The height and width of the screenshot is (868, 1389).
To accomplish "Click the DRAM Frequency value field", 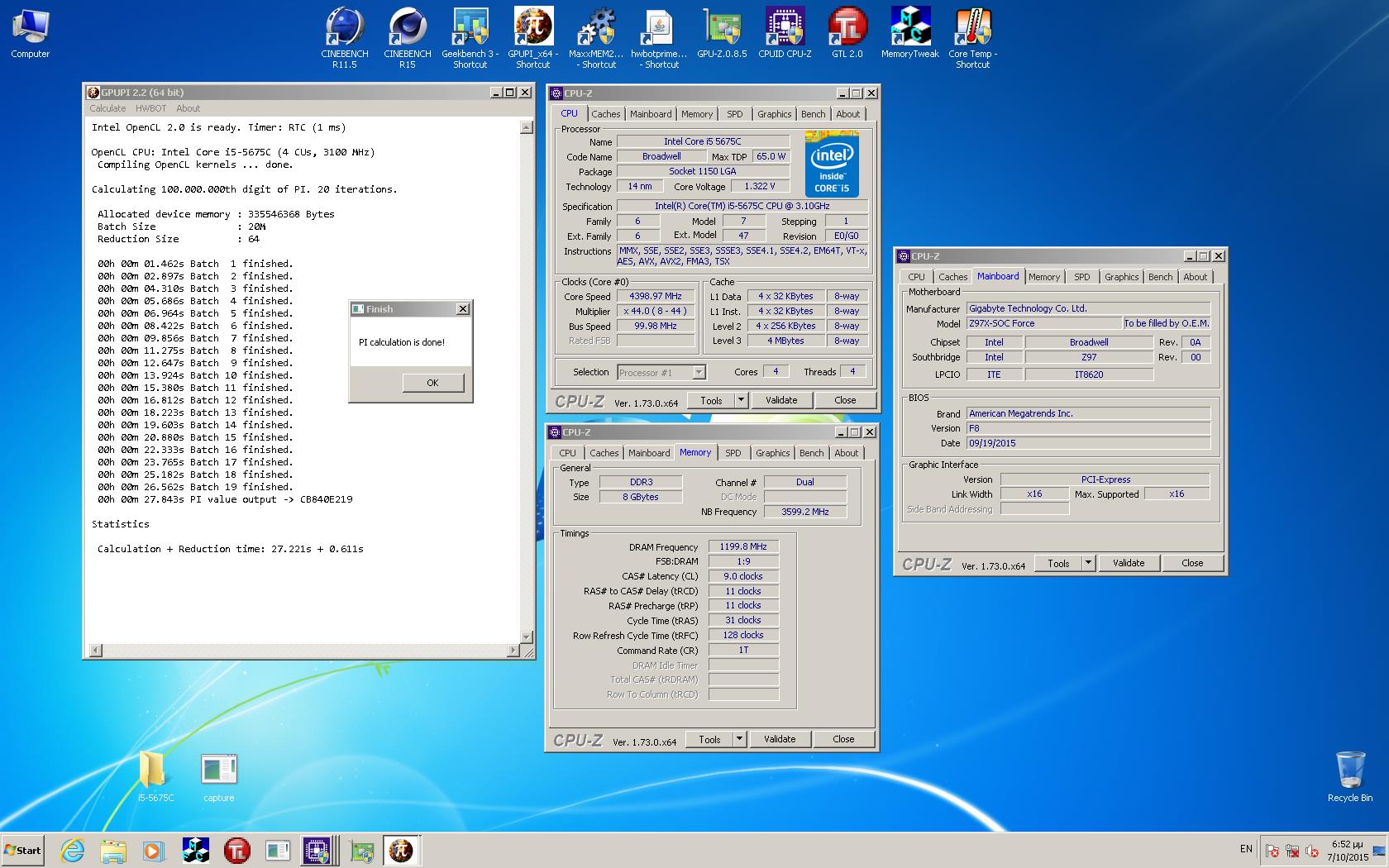I will click(x=743, y=546).
